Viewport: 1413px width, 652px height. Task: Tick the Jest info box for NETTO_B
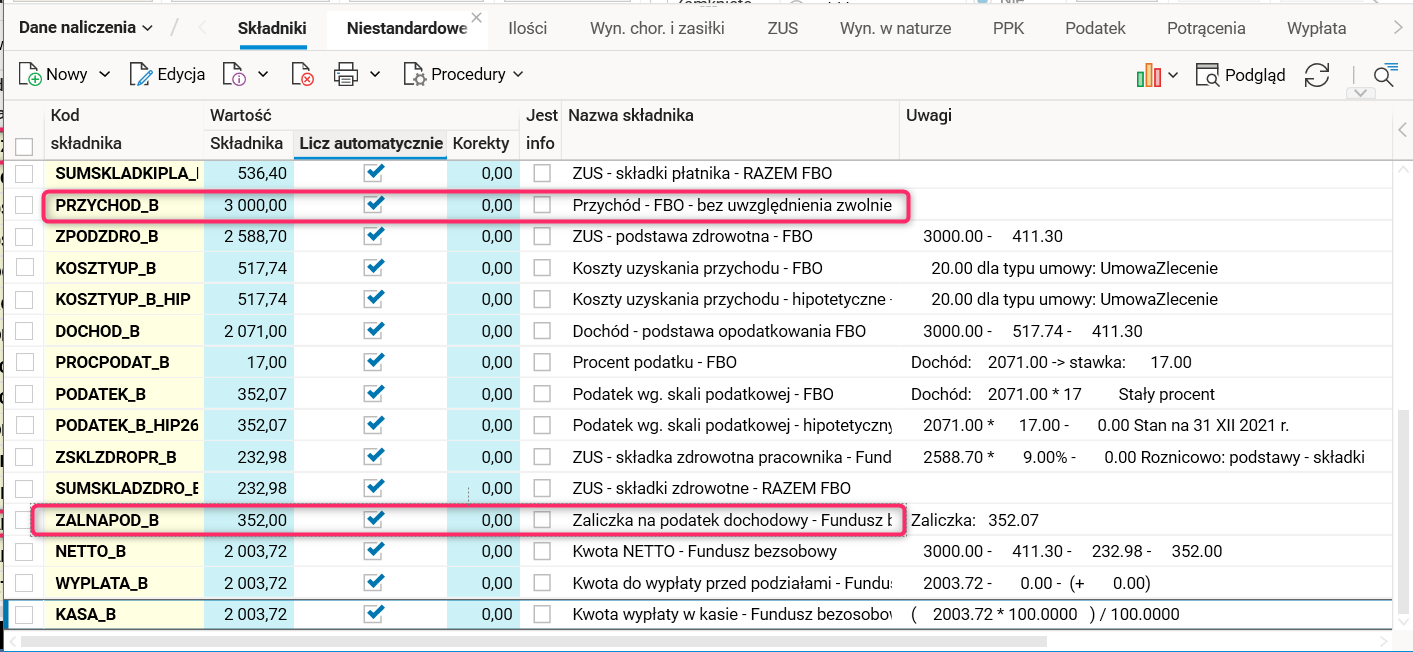(x=542, y=551)
